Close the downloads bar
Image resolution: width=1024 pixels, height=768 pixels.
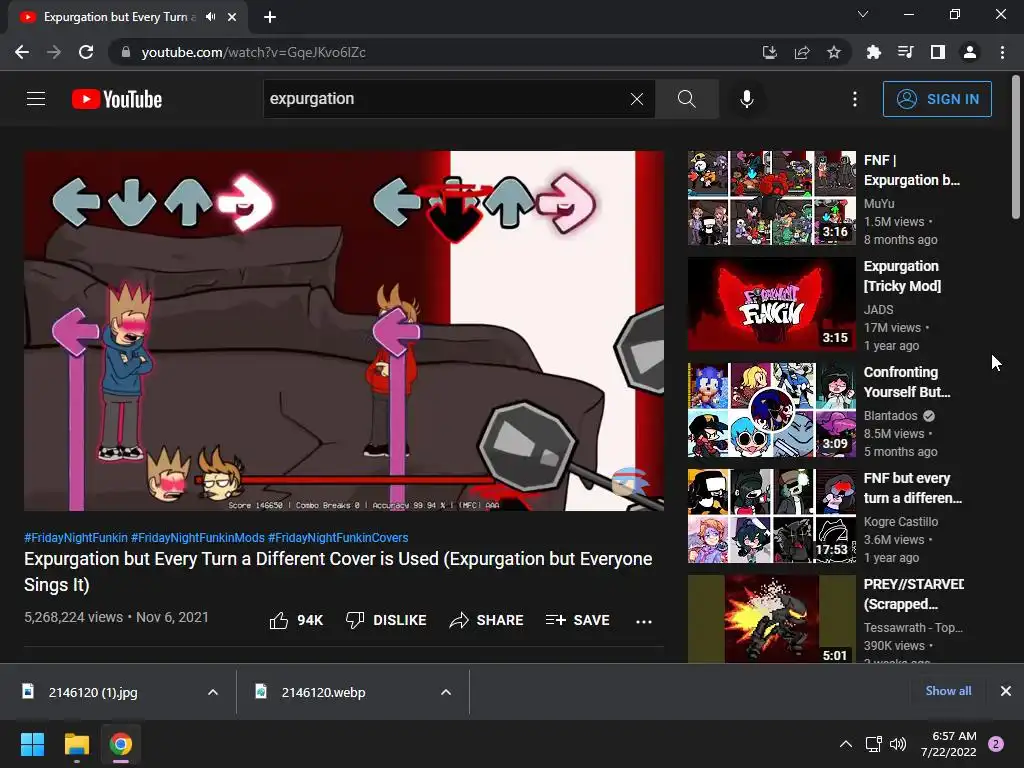pos(1006,691)
